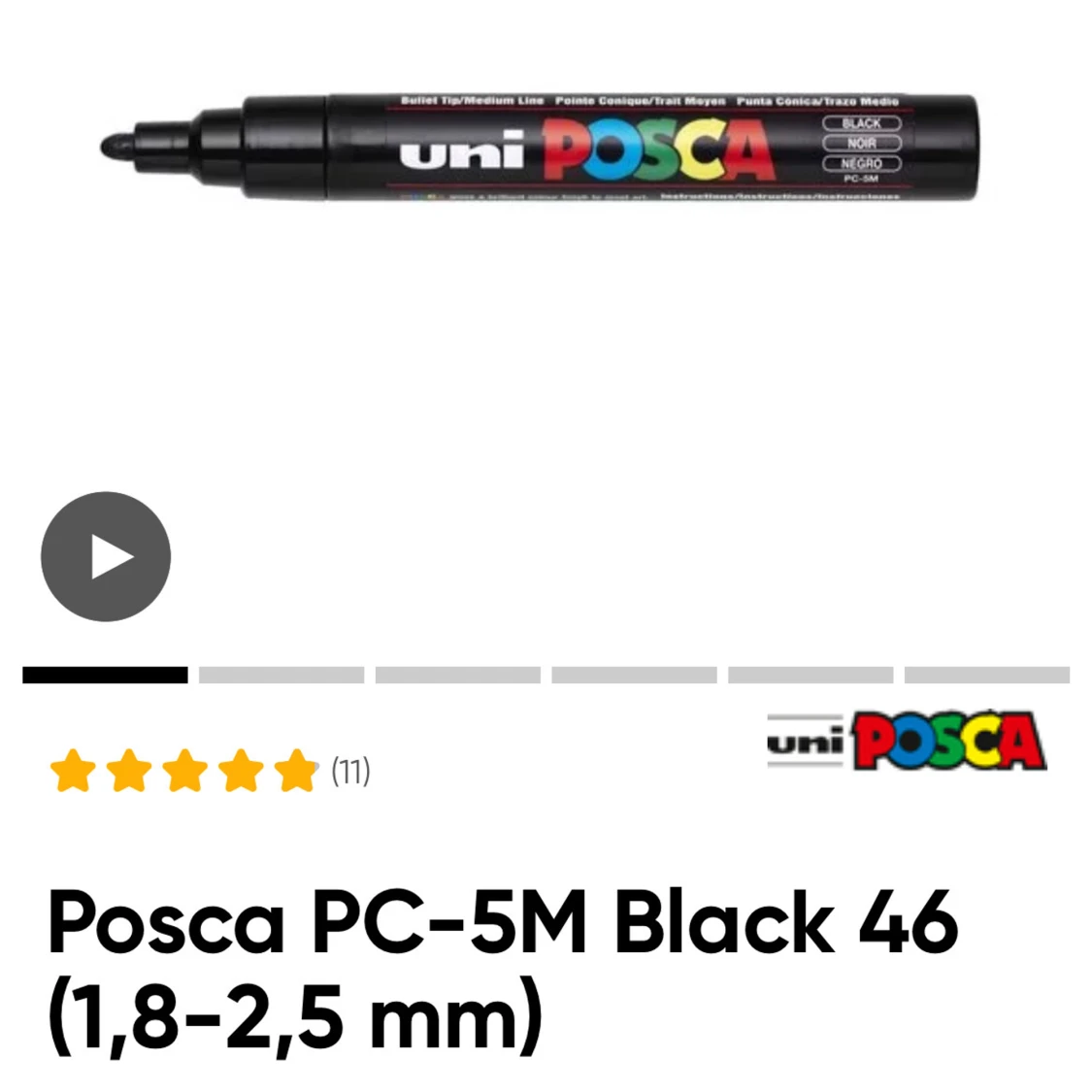Click the fourth rating star
The height and width of the screenshot is (1092, 1092).
click(241, 771)
